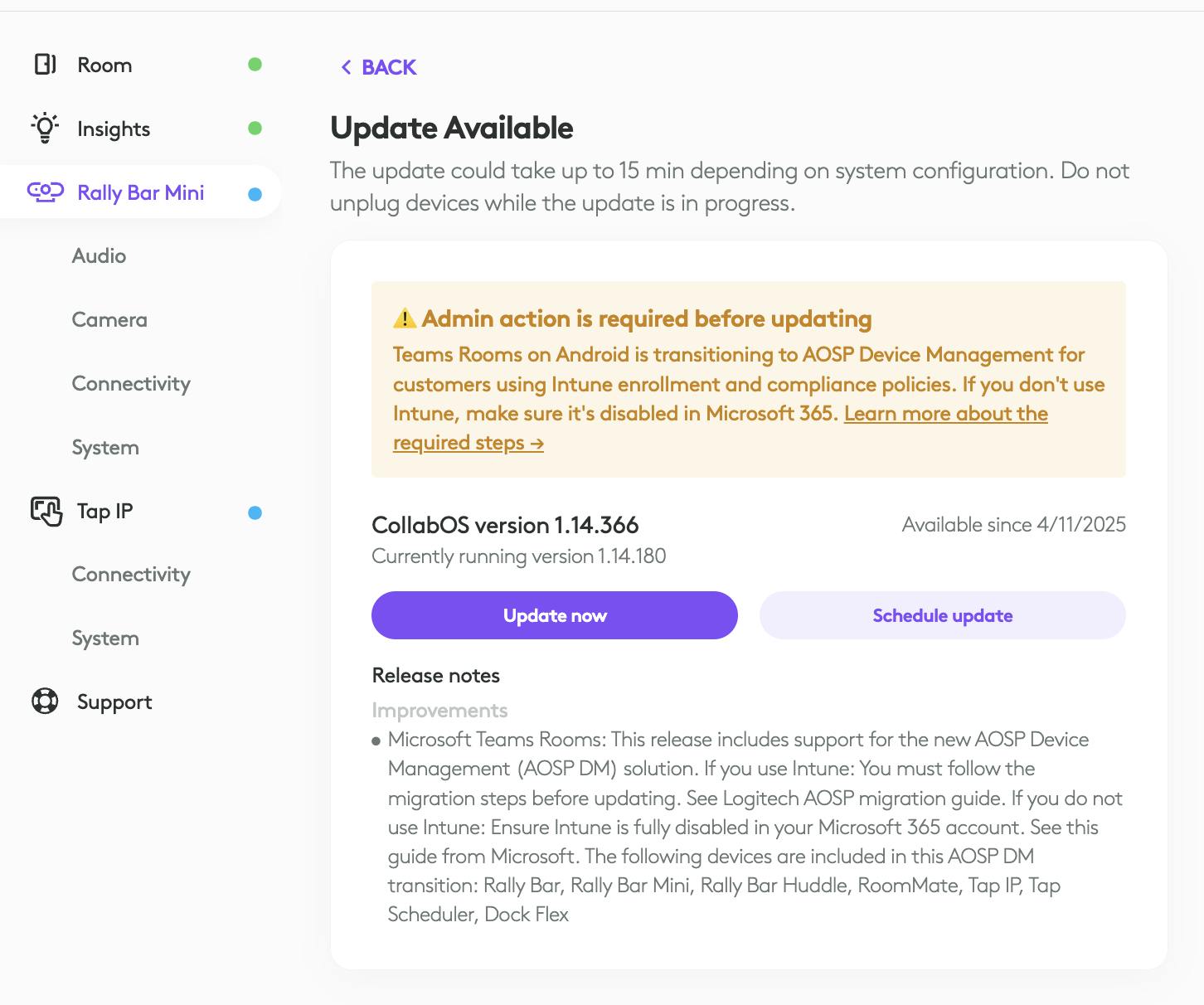Click the Support lifebuoy icon
Screen dimensions: 1204x1005
[45, 702]
